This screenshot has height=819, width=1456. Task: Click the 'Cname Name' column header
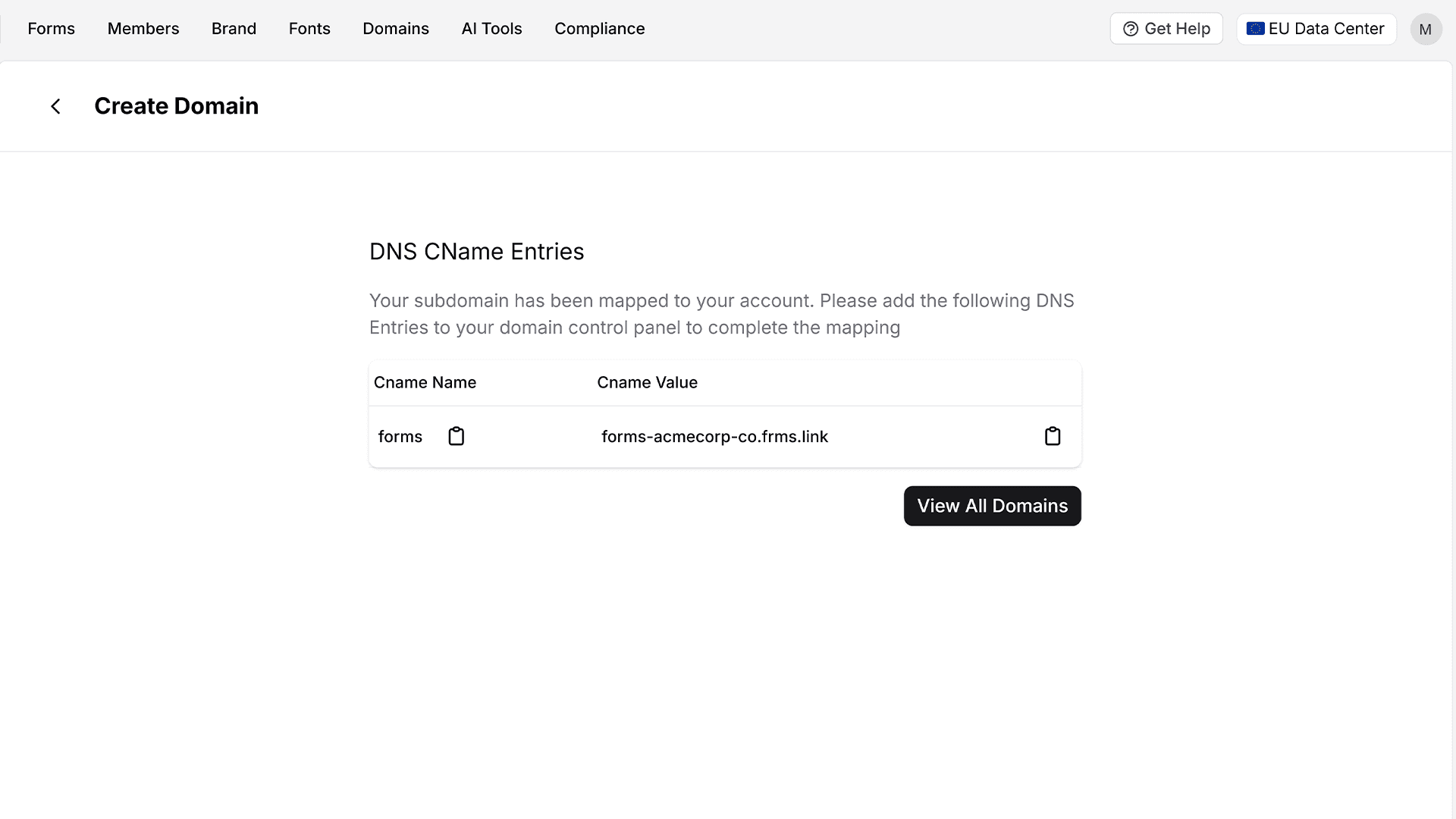point(425,382)
